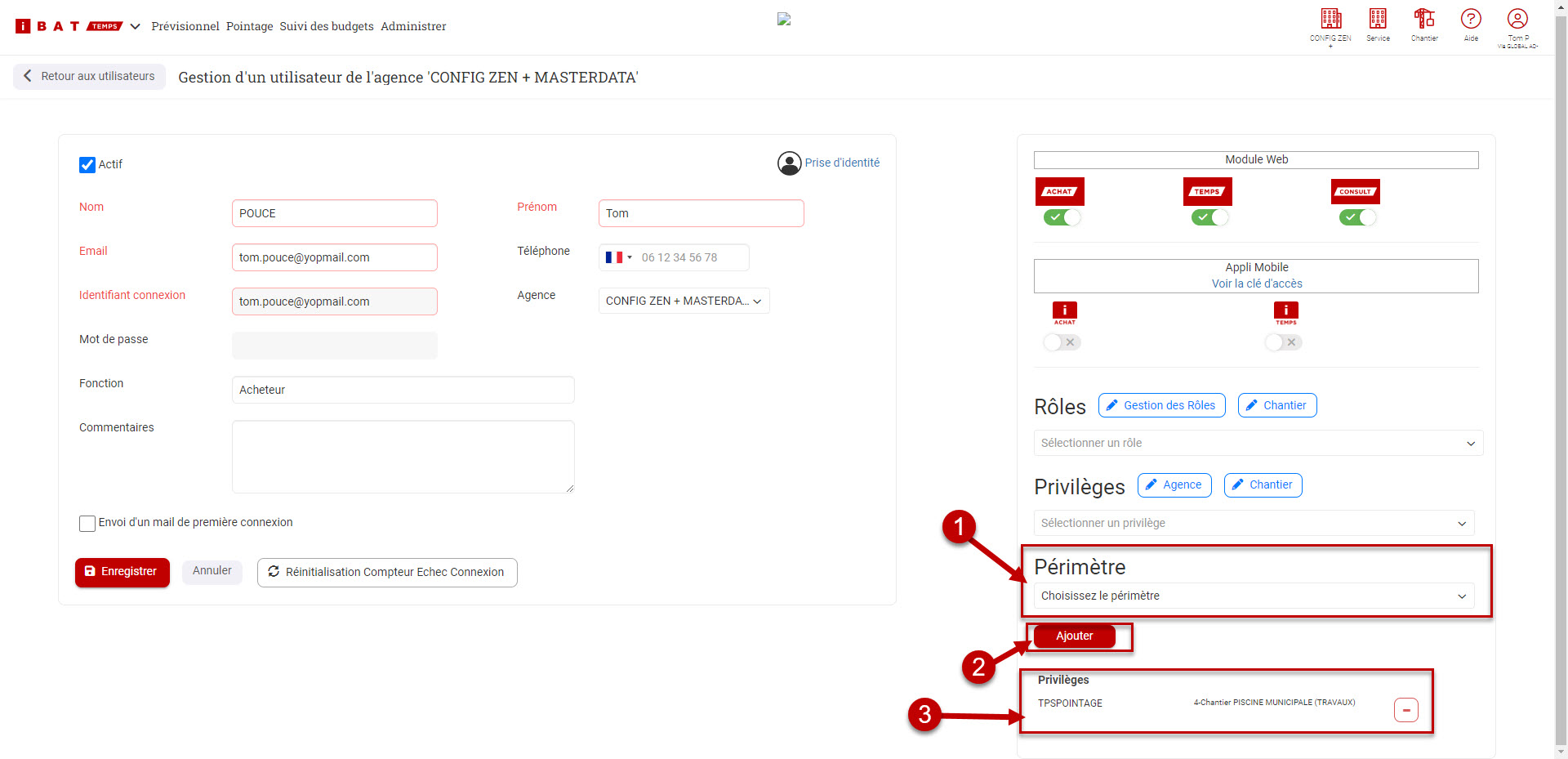Click into the Commentaires text area
The width and height of the screenshot is (1568, 759).
(x=403, y=456)
